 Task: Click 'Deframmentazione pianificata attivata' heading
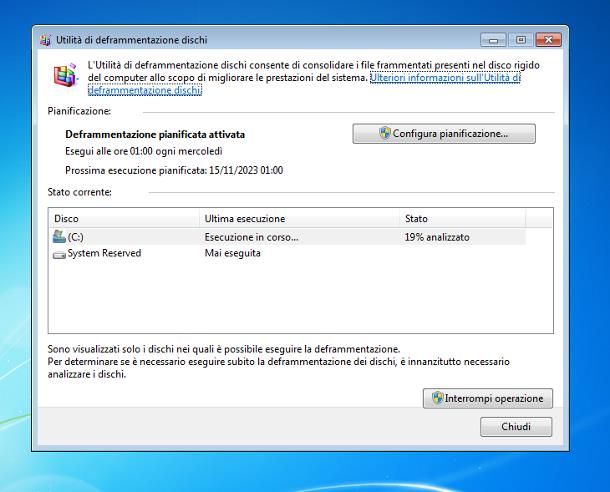coord(155,135)
